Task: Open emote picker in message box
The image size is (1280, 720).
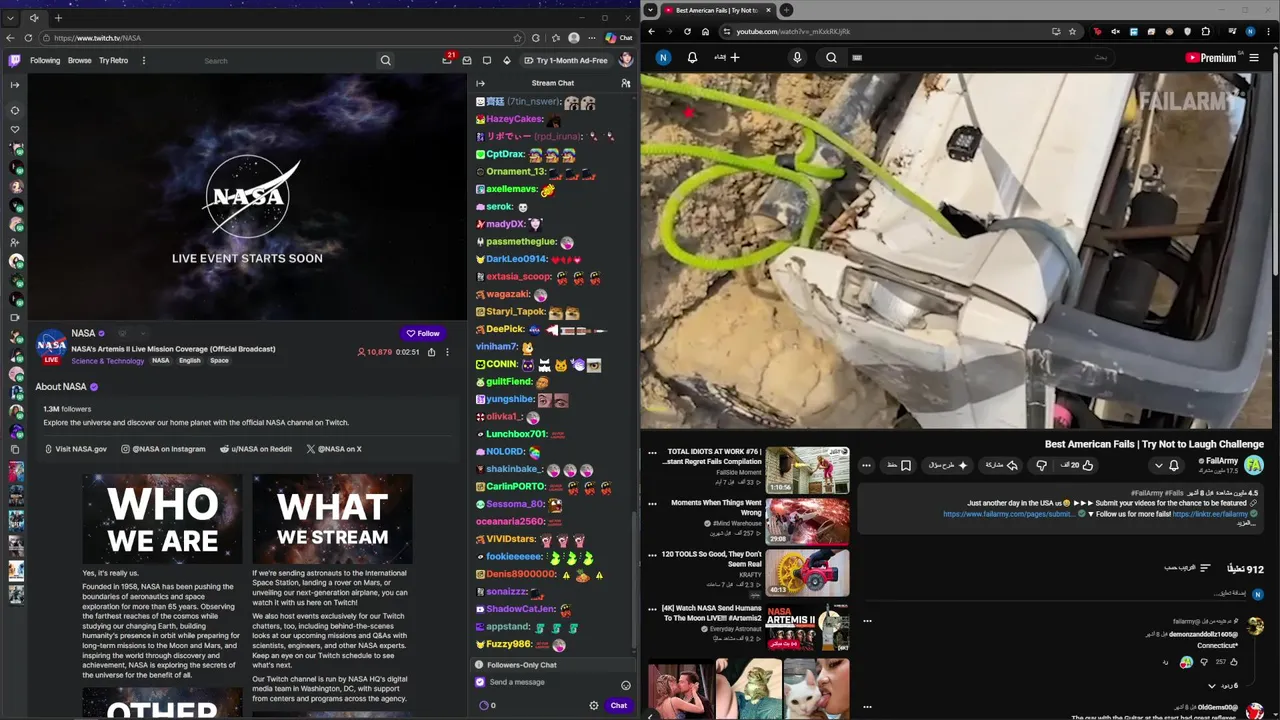Action: click(626, 685)
